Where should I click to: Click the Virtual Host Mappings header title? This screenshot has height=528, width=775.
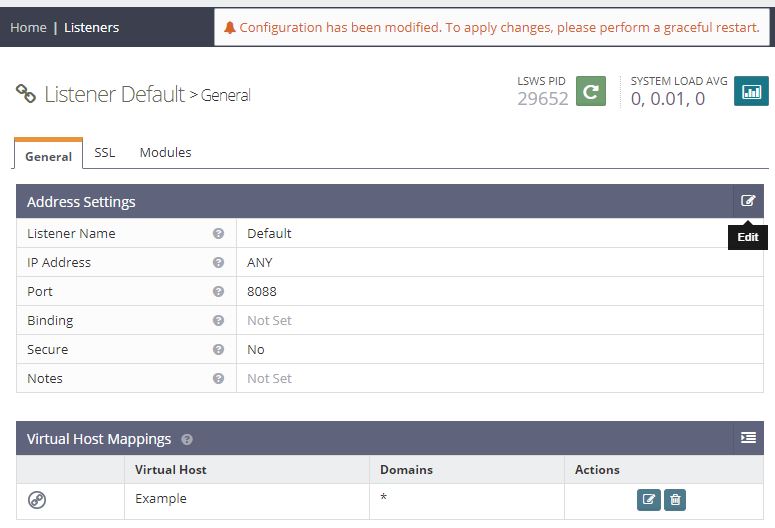point(99,439)
